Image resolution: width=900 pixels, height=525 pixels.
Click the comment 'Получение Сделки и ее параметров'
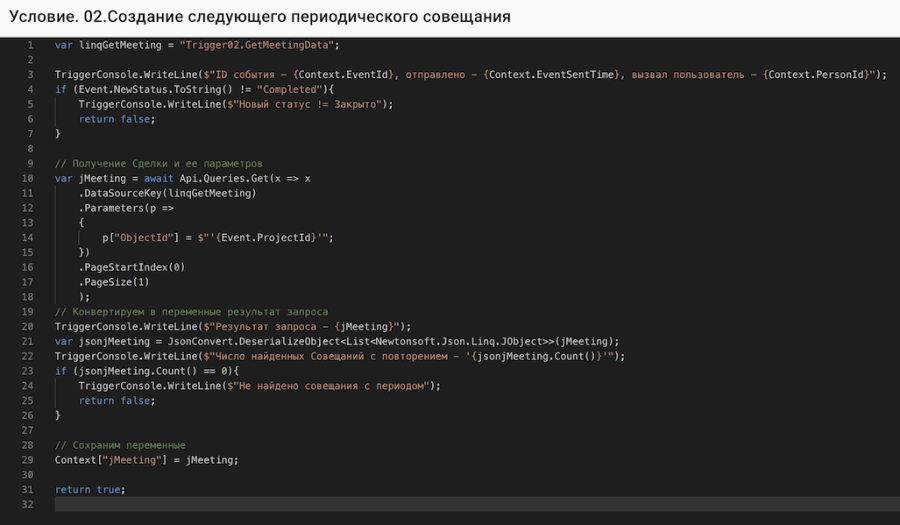(167, 164)
